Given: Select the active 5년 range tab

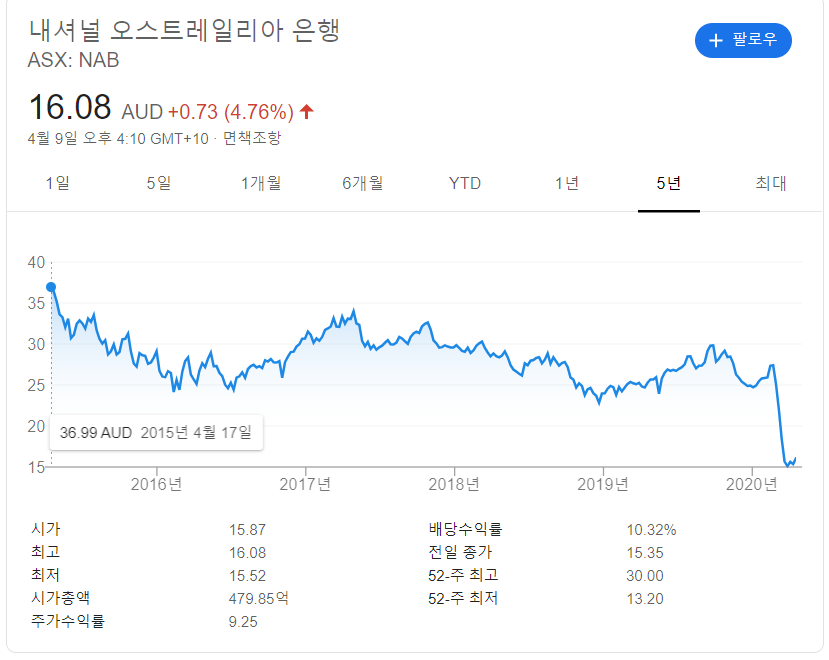Looking at the screenshot, I should click(x=669, y=184).
